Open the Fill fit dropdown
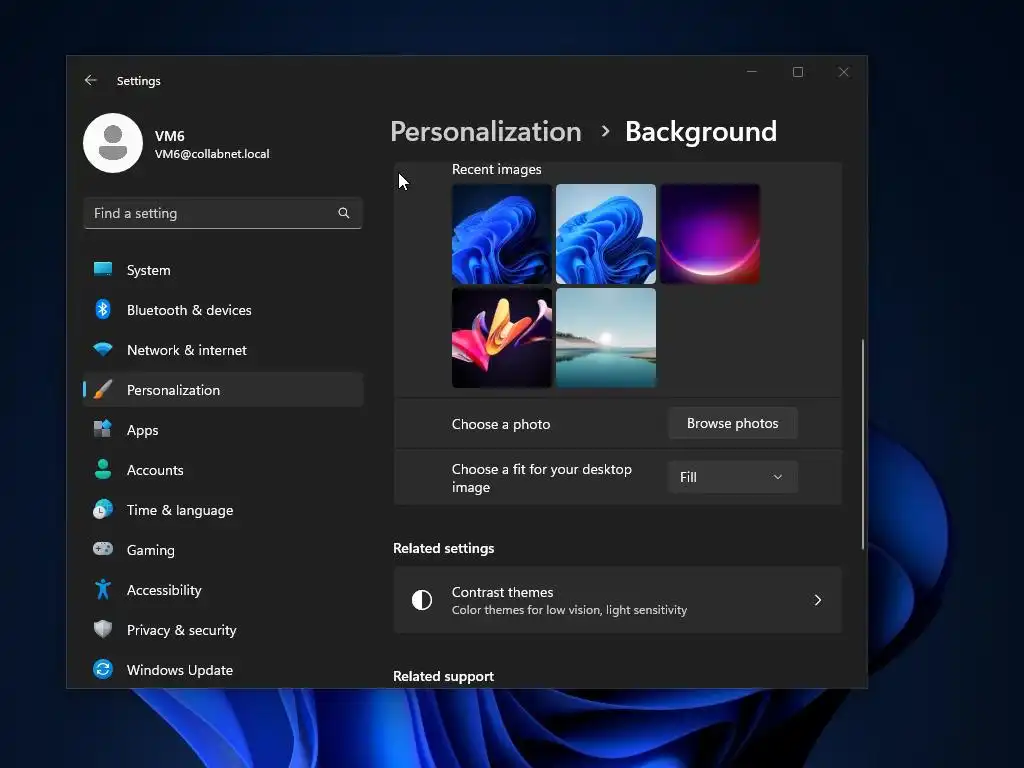Image resolution: width=1024 pixels, height=768 pixels. 733,477
